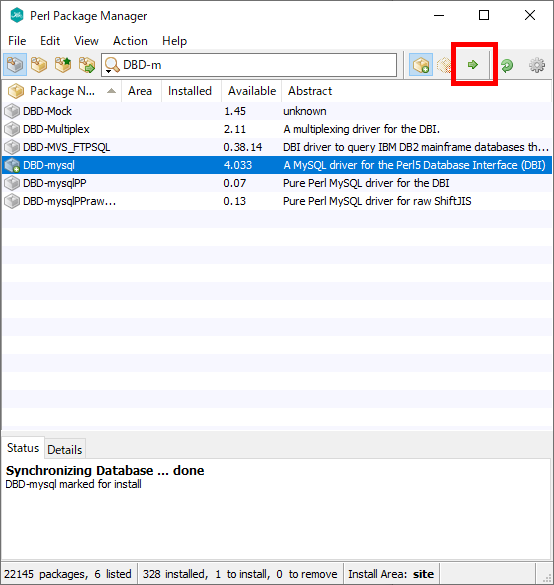Click package icon beside DBD-Mock

tap(12, 111)
